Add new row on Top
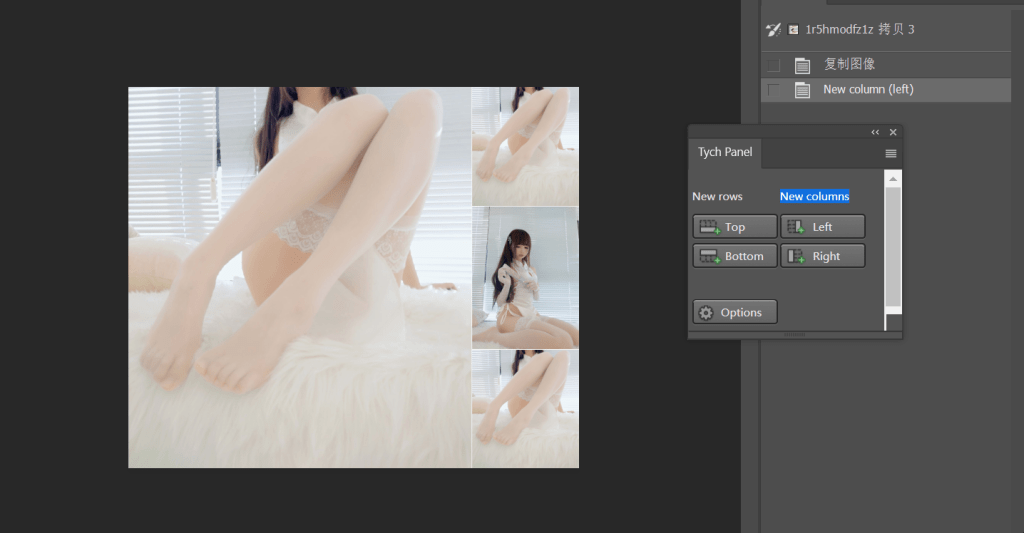 point(735,227)
